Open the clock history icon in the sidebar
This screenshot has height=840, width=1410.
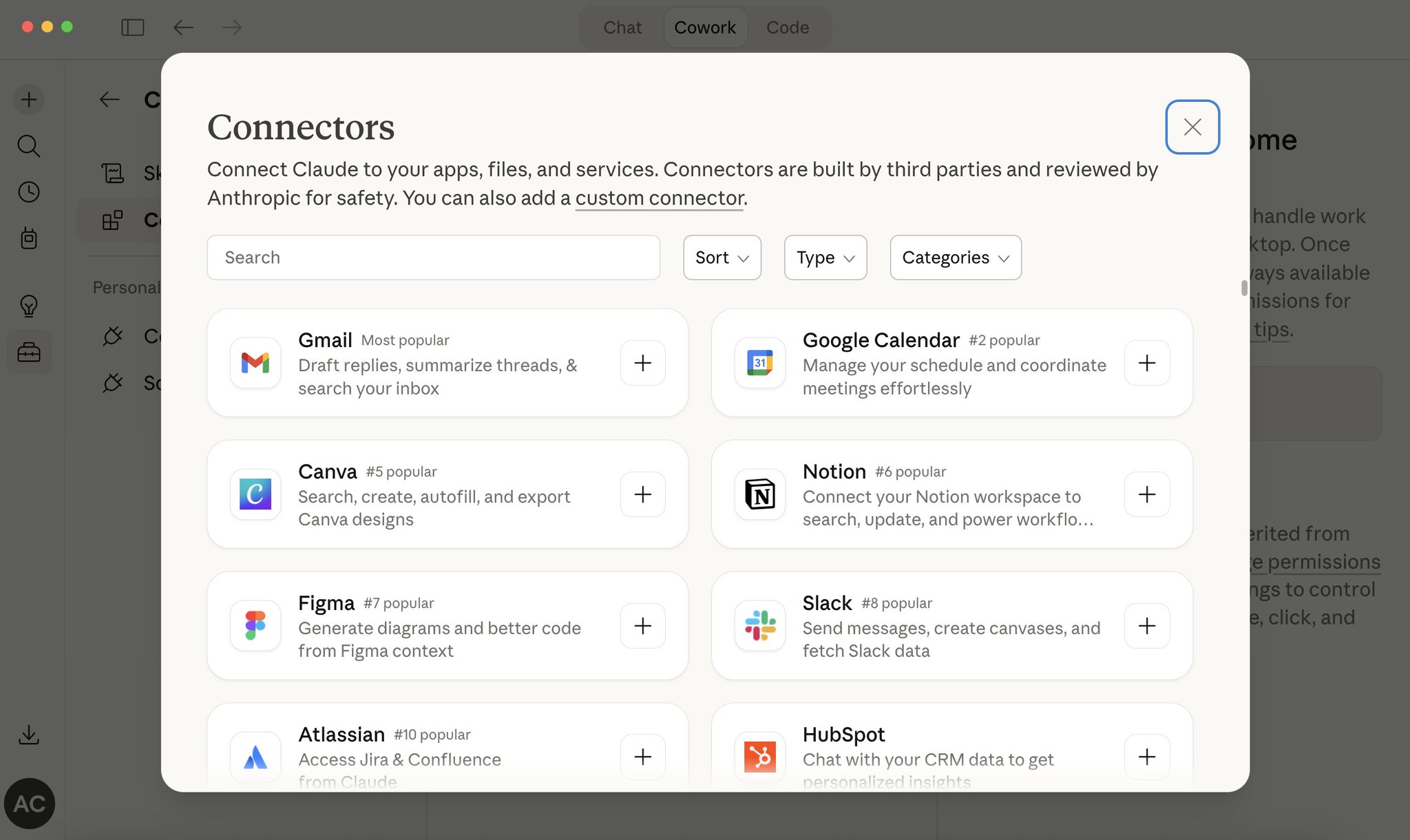29,192
